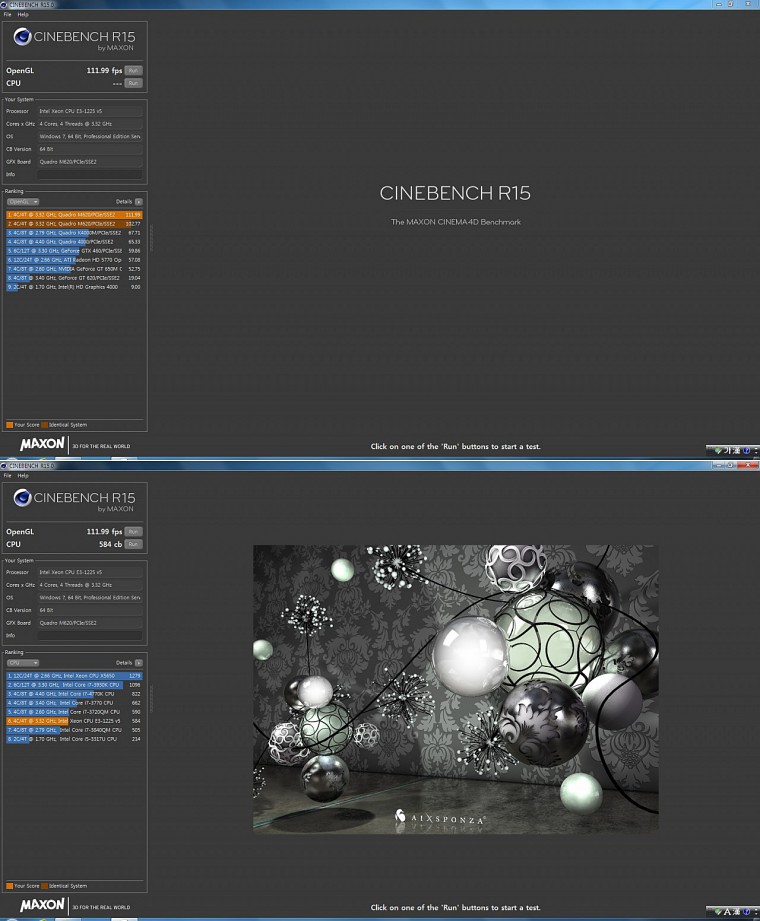The width and height of the screenshot is (760, 921).
Task: Click Identical System swatch in lower window
Action: pyautogui.click(x=45, y=886)
